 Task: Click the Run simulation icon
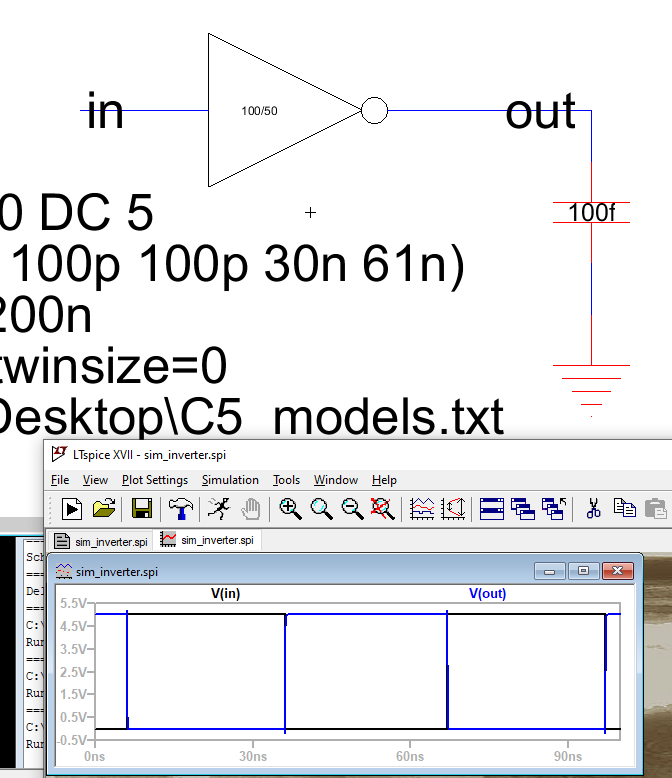point(72,509)
